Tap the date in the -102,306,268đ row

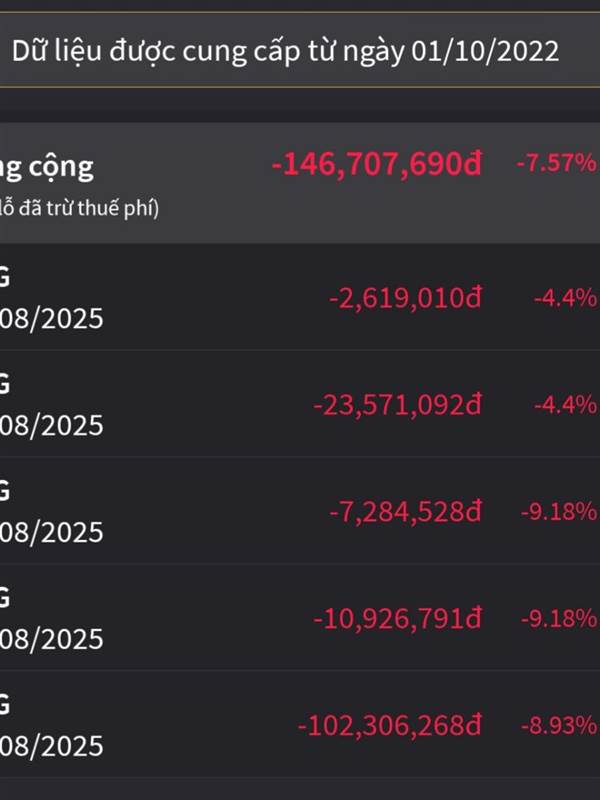51,746
